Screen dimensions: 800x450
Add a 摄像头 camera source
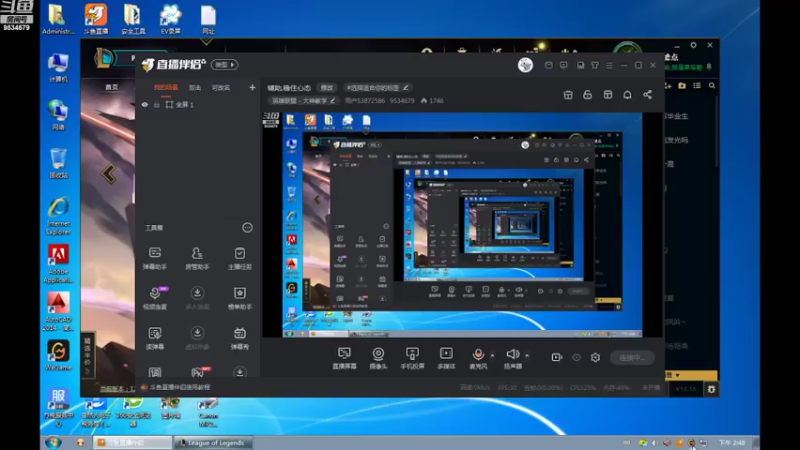click(x=378, y=358)
